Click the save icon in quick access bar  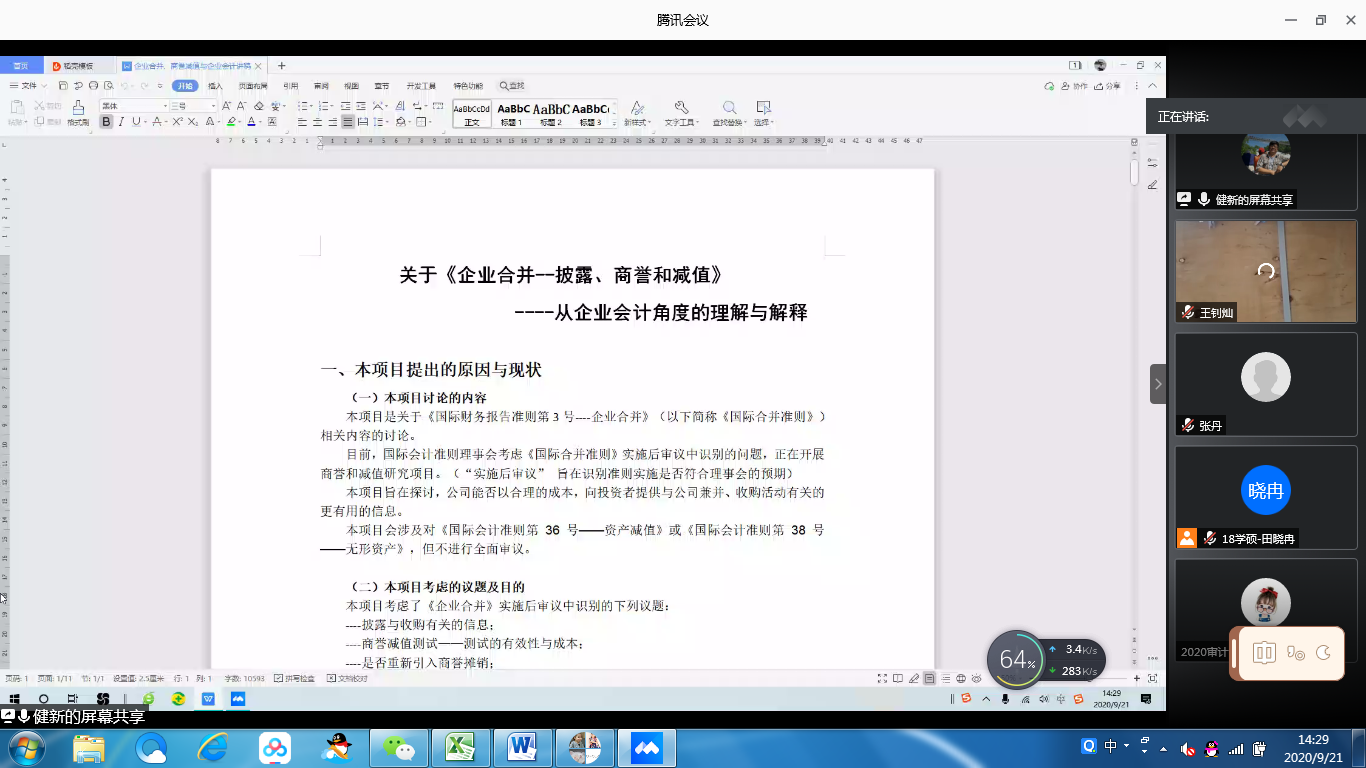[65, 86]
